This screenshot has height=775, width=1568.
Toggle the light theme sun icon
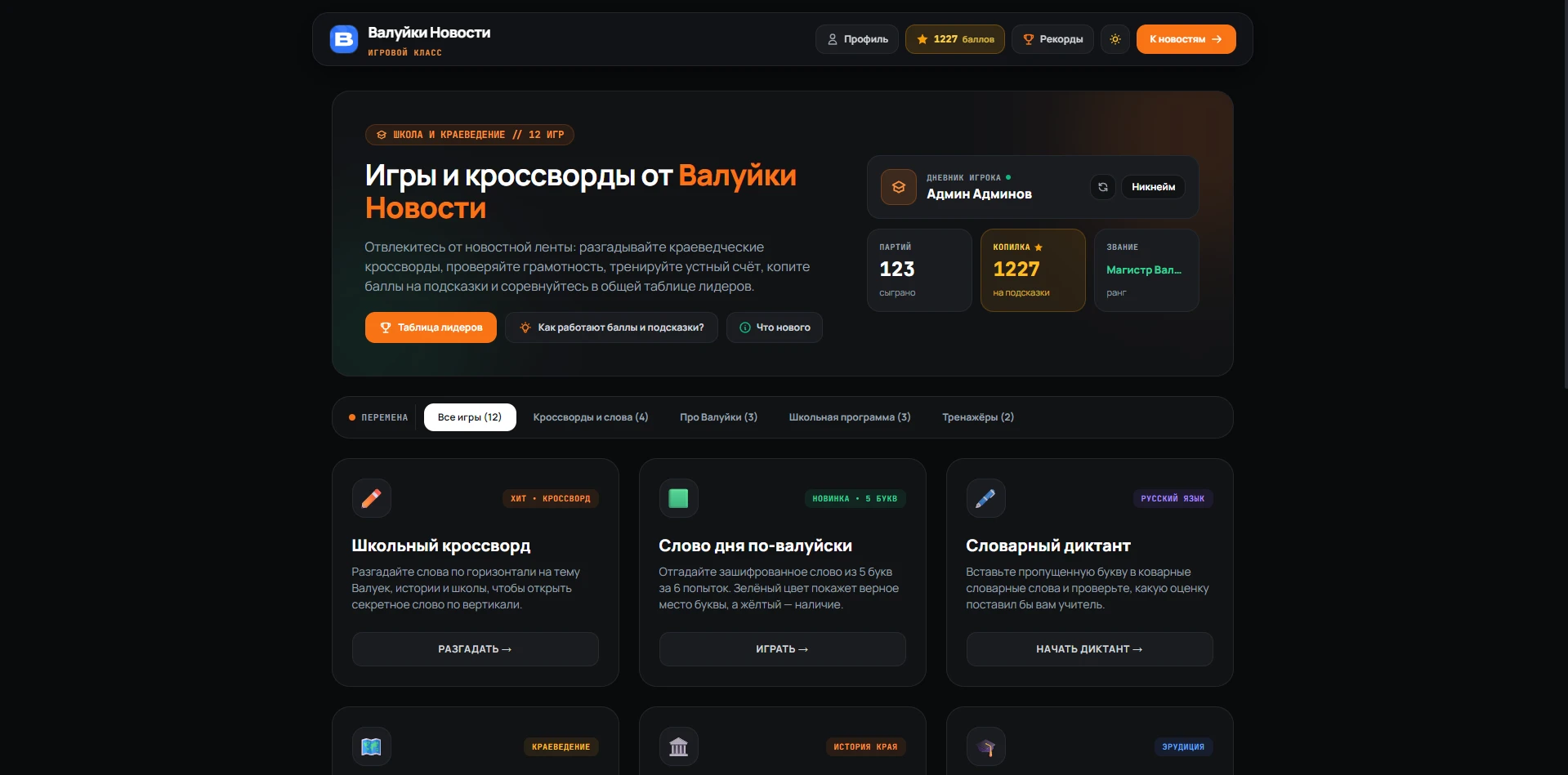pos(1115,39)
